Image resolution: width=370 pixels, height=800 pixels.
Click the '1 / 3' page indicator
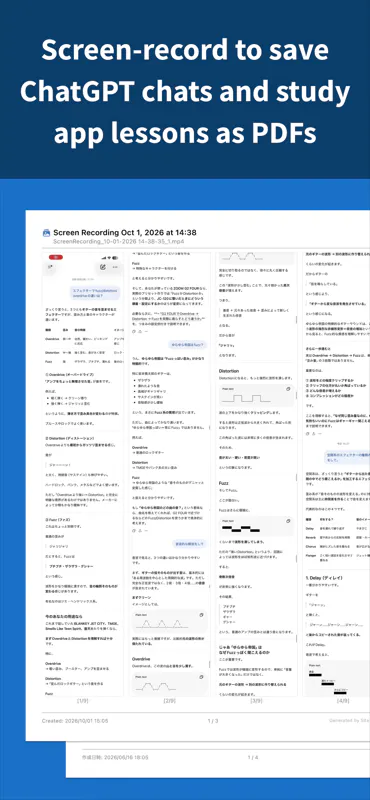pyautogui.click(x=213, y=721)
